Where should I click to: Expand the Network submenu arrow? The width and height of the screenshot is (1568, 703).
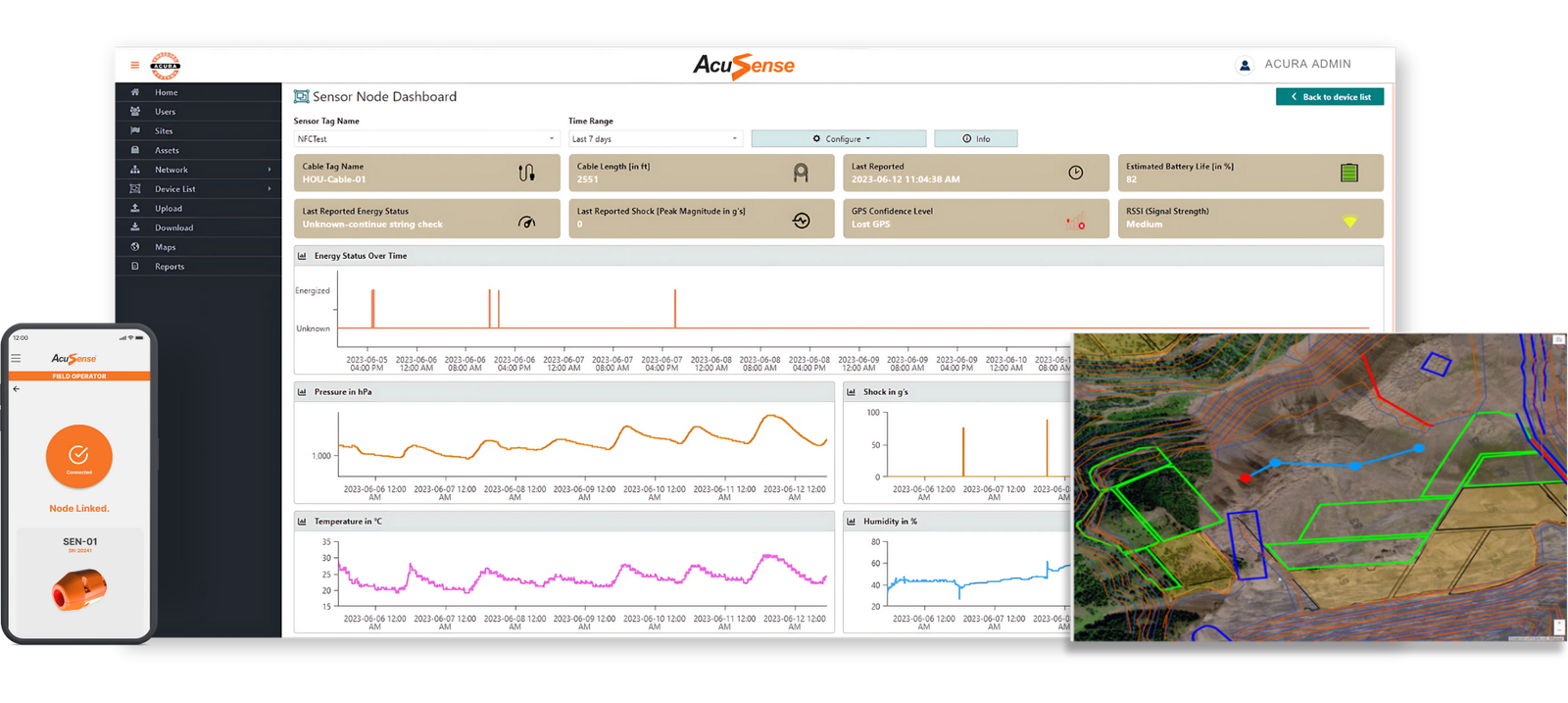click(x=269, y=170)
